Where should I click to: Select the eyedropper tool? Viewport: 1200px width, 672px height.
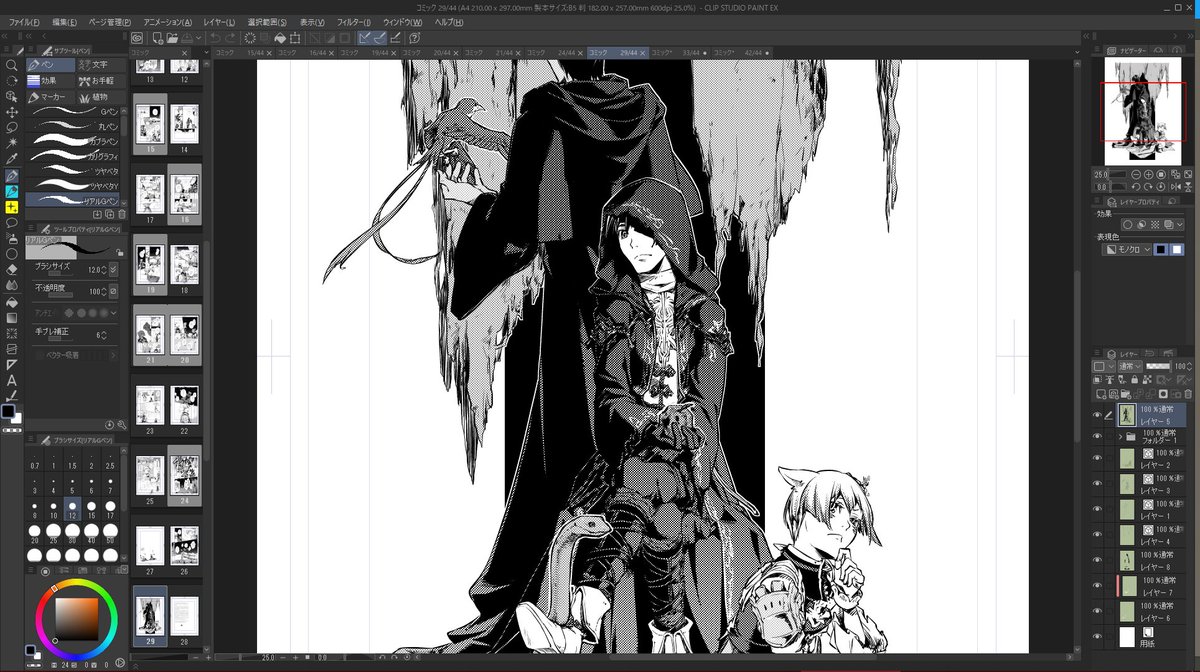point(12,159)
